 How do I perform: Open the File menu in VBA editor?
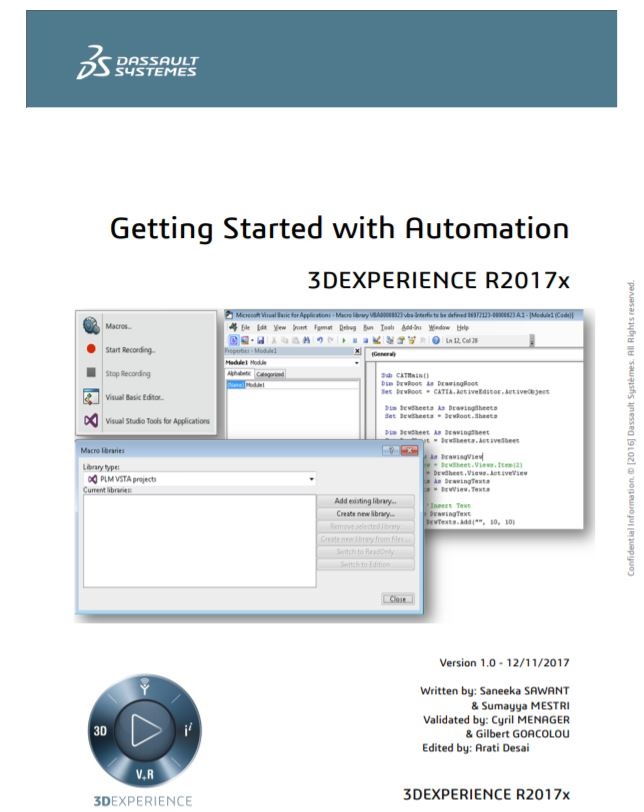point(245,327)
